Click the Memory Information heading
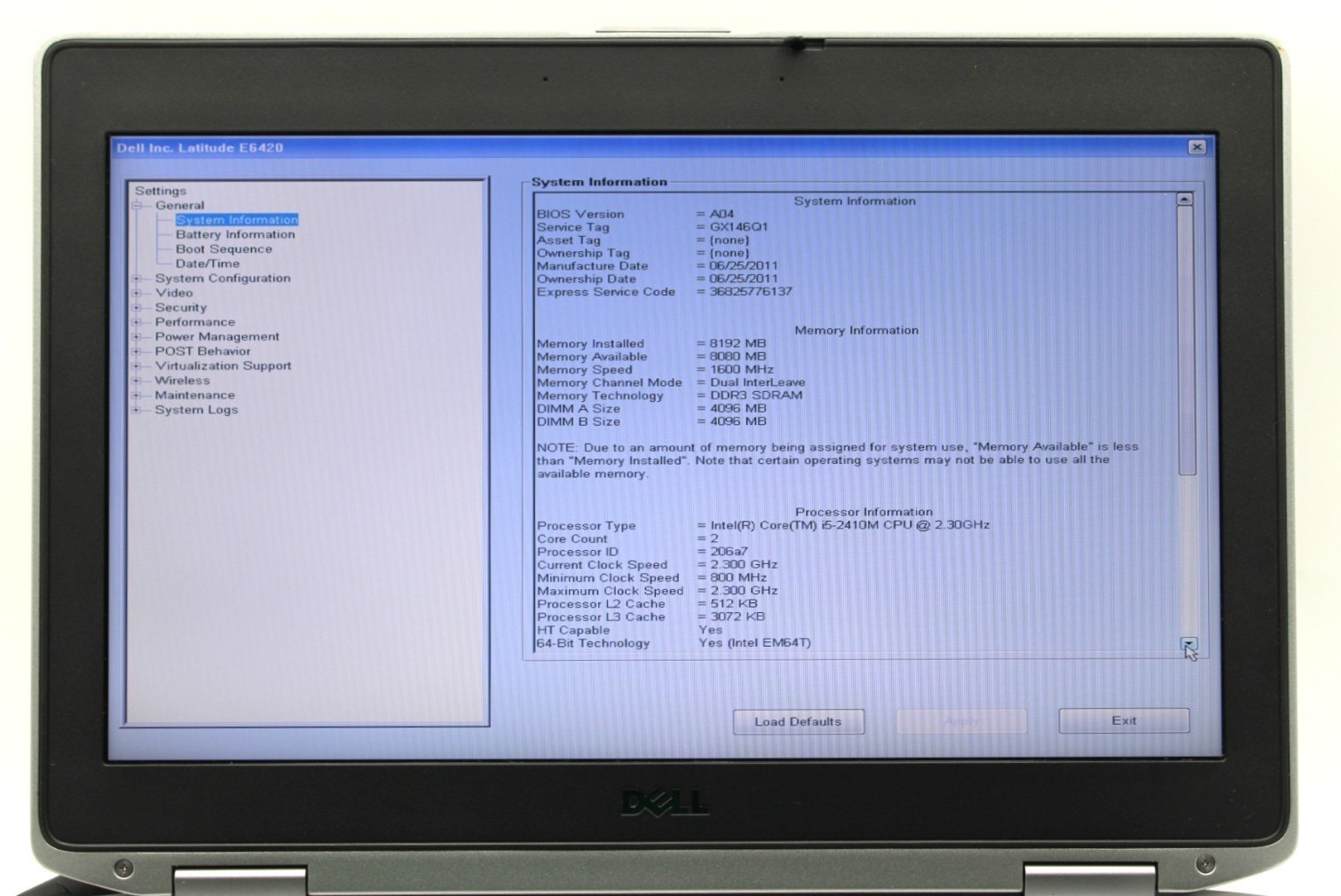 tap(856, 330)
